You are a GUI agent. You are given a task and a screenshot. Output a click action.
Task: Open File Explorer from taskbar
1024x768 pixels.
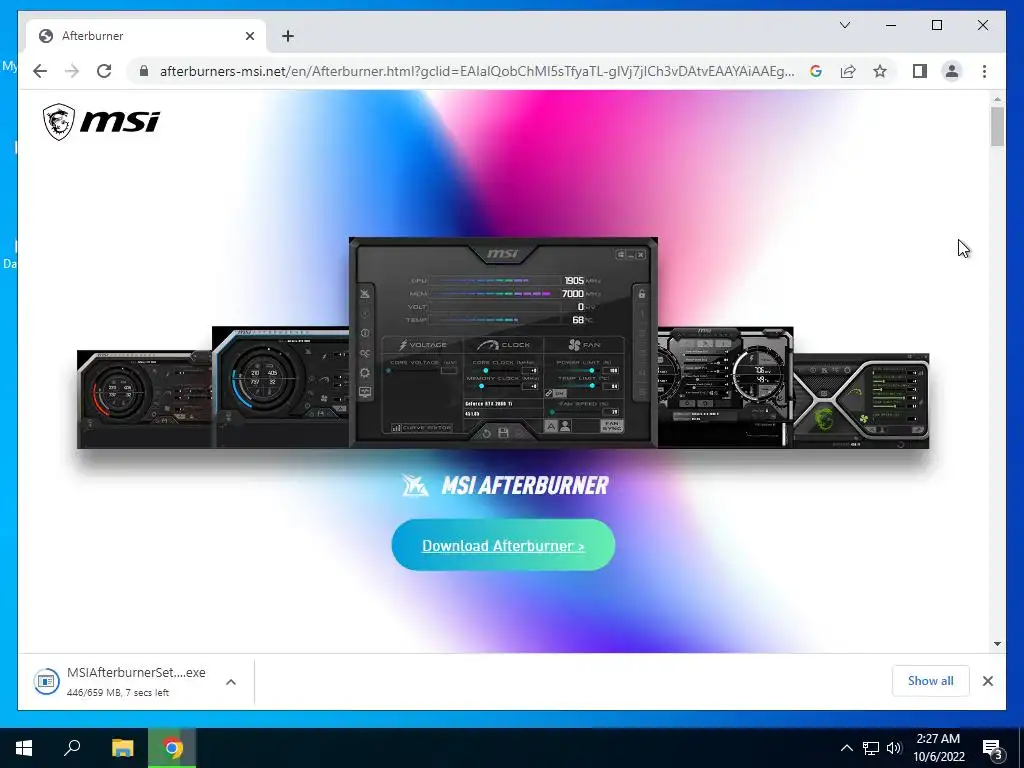coord(122,748)
